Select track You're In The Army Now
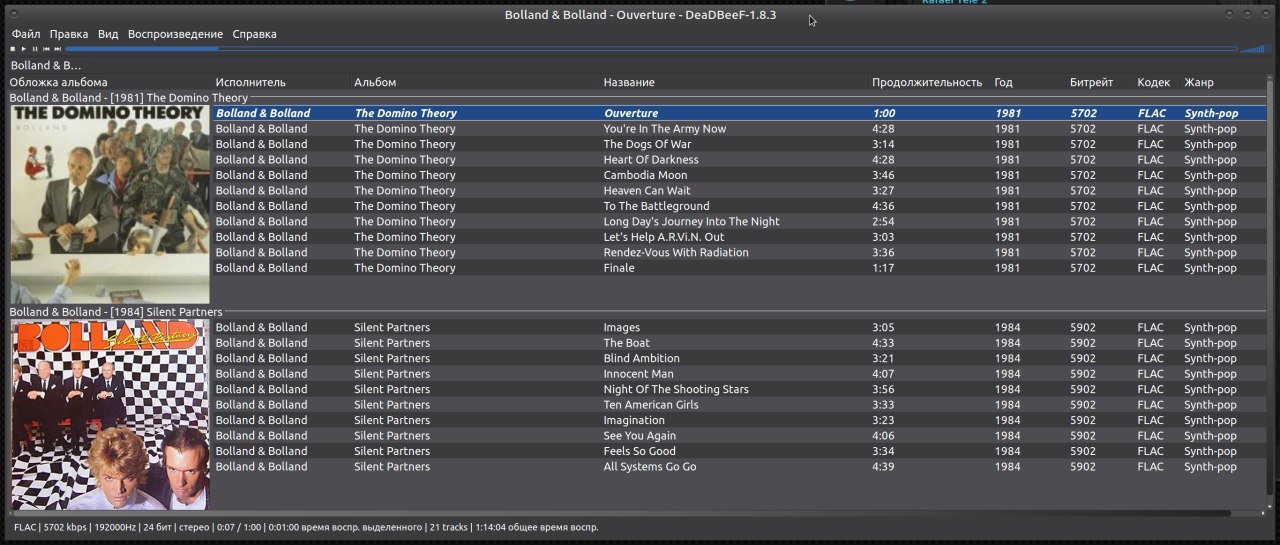Image resolution: width=1280 pixels, height=545 pixels. tap(740, 129)
